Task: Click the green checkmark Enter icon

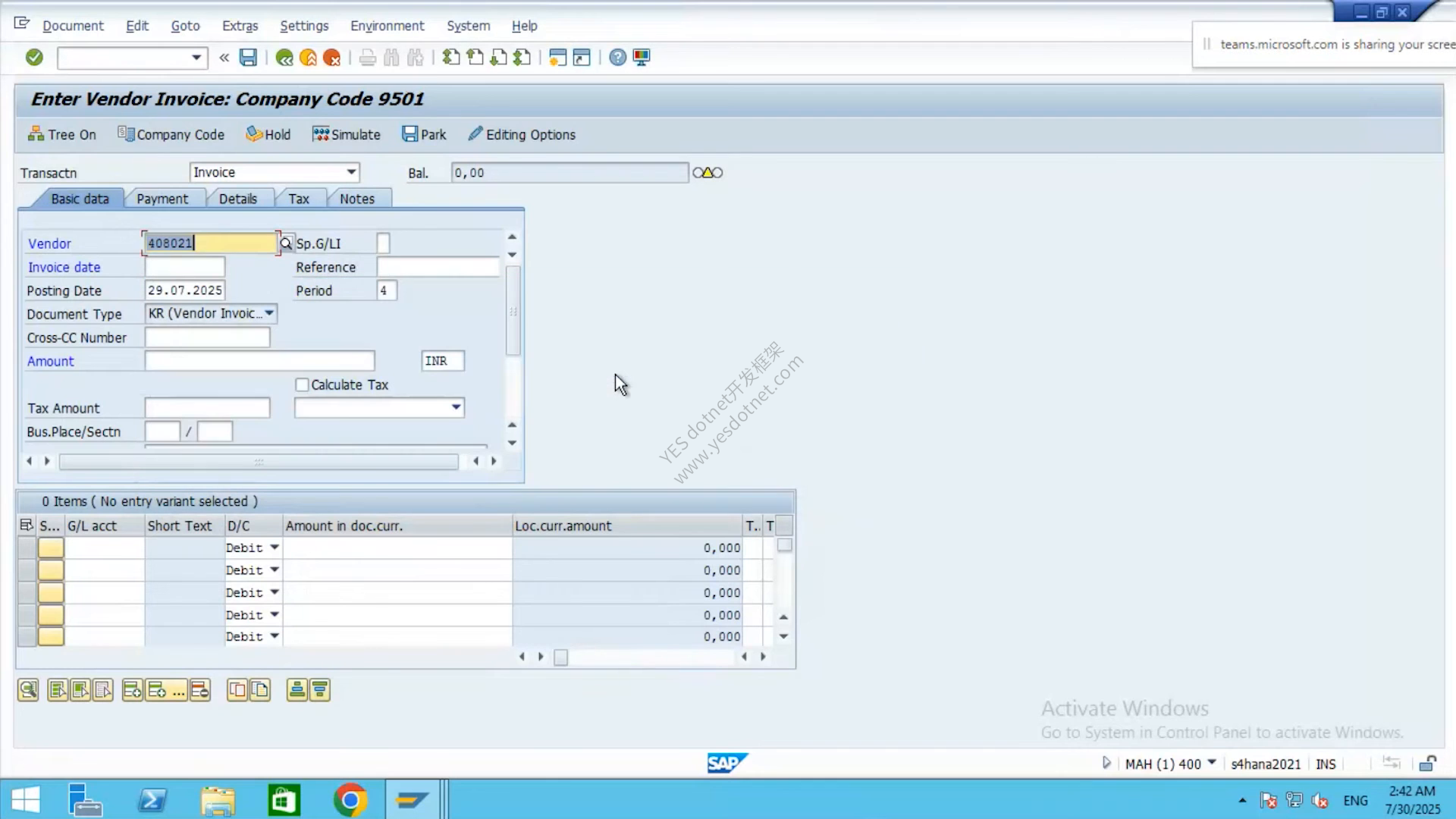Action: click(34, 58)
